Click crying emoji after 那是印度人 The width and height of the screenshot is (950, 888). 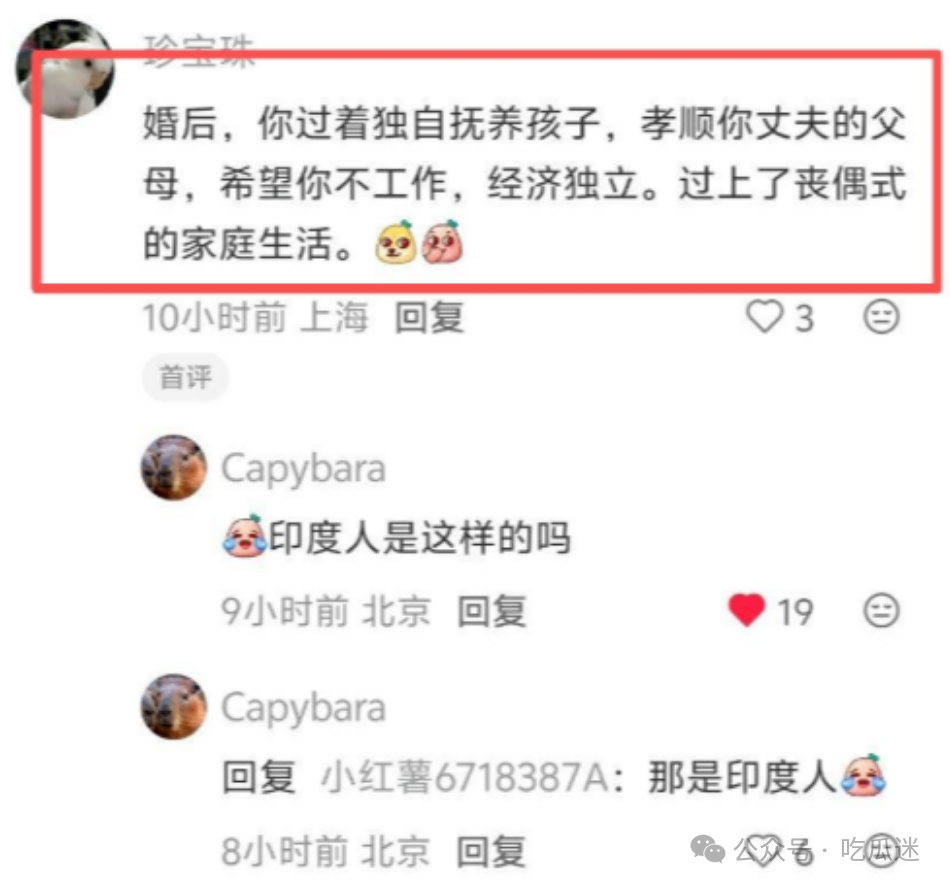tap(863, 775)
